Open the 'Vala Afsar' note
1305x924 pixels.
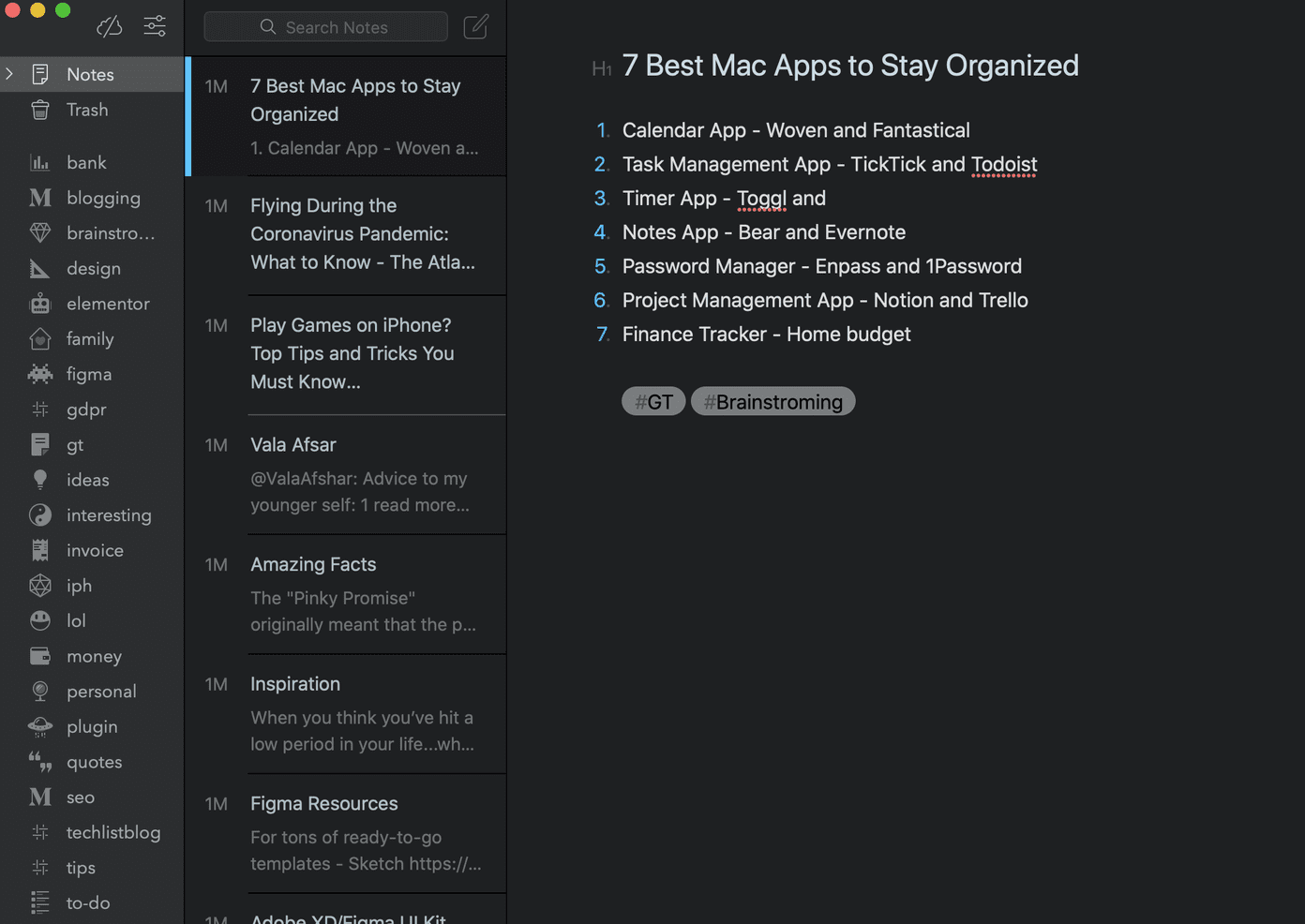347,475
